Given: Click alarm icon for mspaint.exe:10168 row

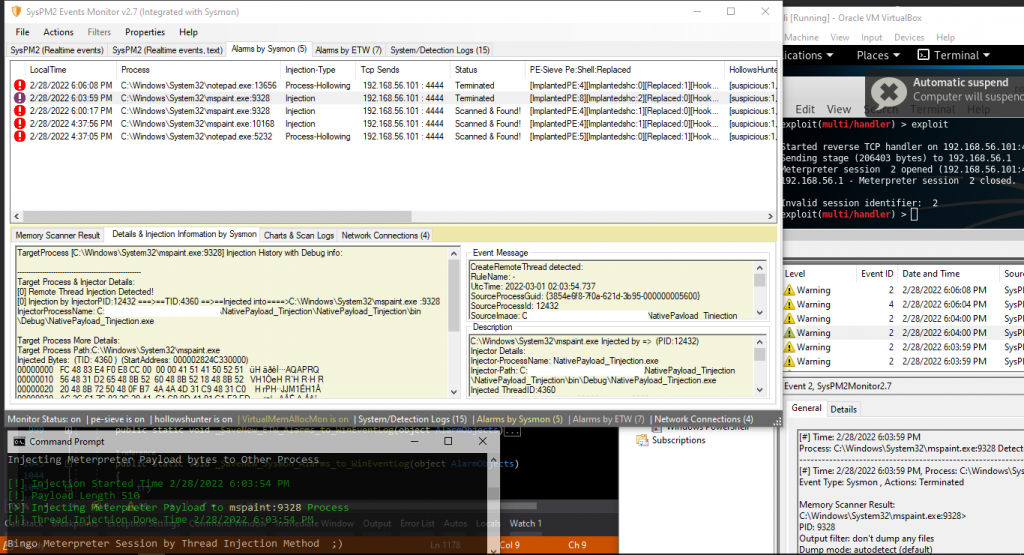Looking at the screenshot, I should click(20, 124).
